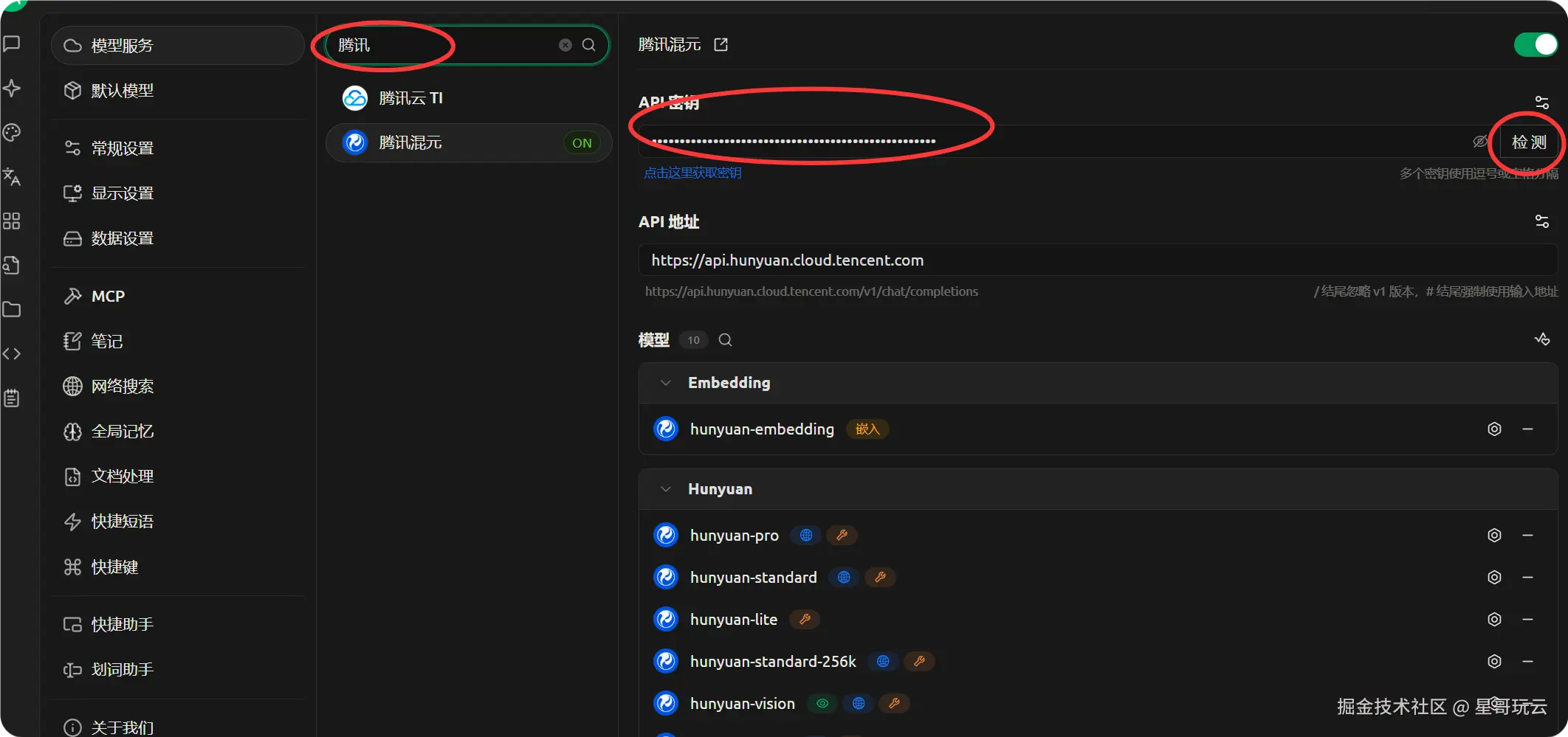This screenshot has height=737, width=1568.
Task: Open the clipboard notes icon in the left rail
Action: (x=12, y=398)
